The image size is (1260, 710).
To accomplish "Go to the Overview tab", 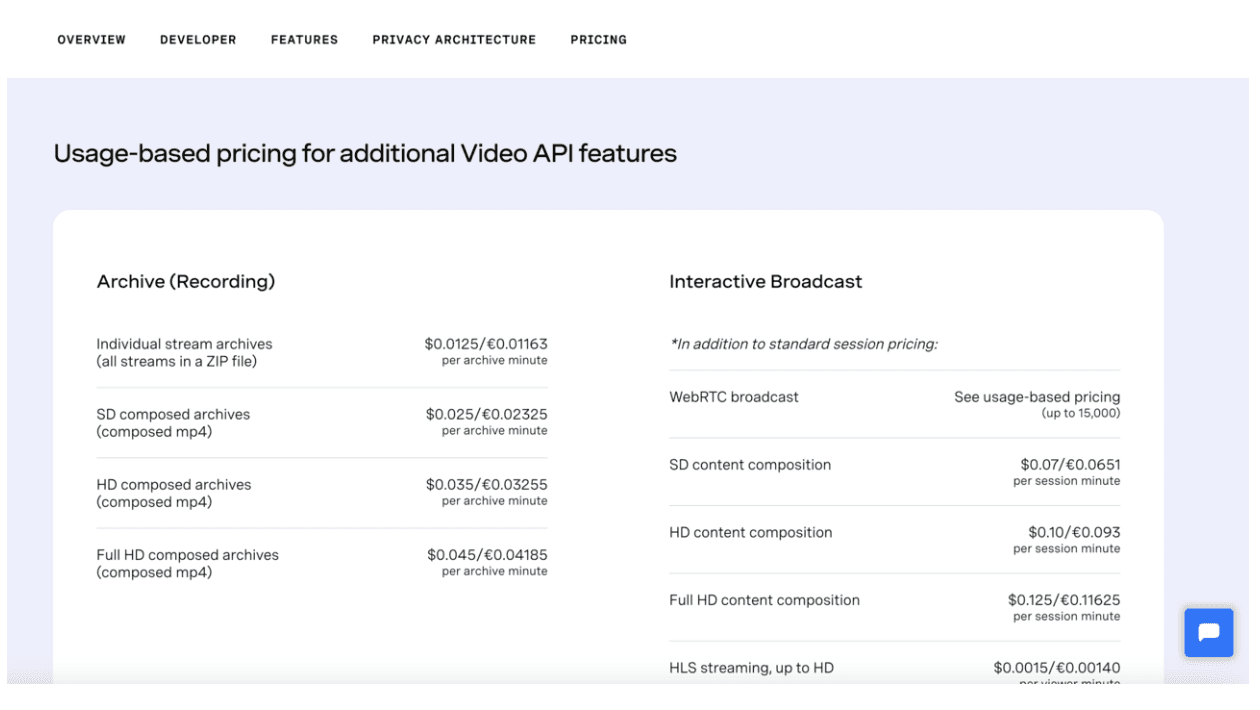I will (92, 40).
